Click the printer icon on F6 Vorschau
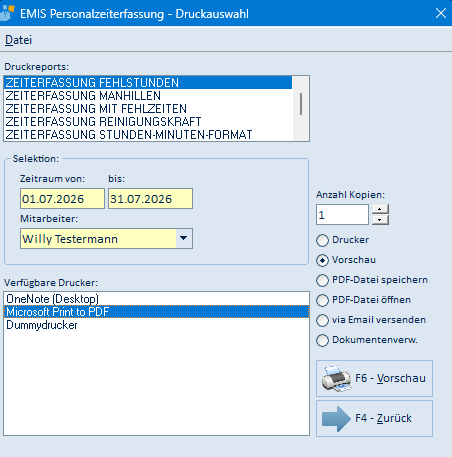The image size is (452, 457). [x=336, y=378]
